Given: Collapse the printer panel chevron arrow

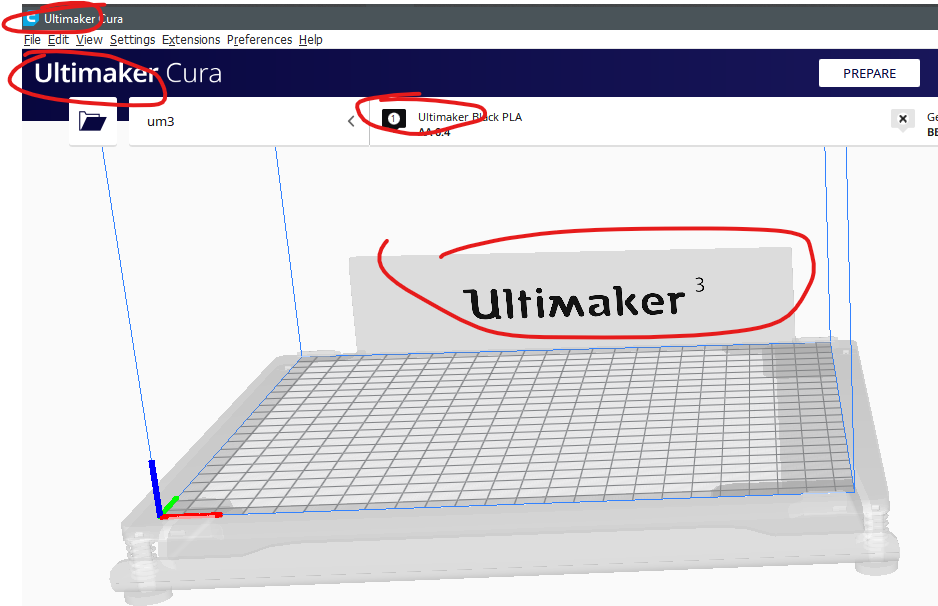Looking at the screenshot, I should coord(351,121).
